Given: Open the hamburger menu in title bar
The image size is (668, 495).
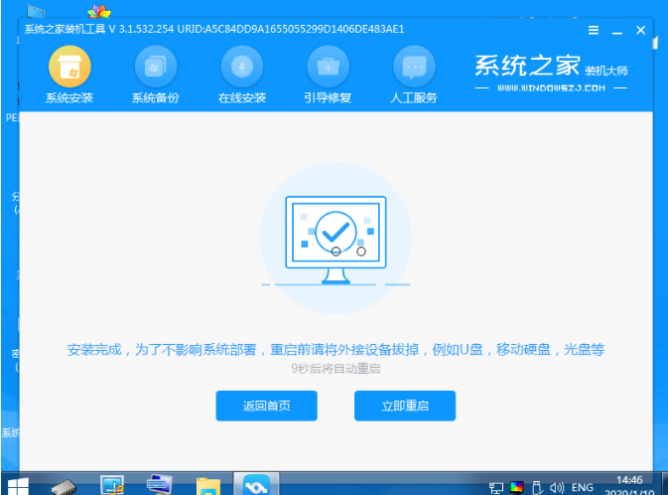Looking at the screenshot, I should 593,30.
